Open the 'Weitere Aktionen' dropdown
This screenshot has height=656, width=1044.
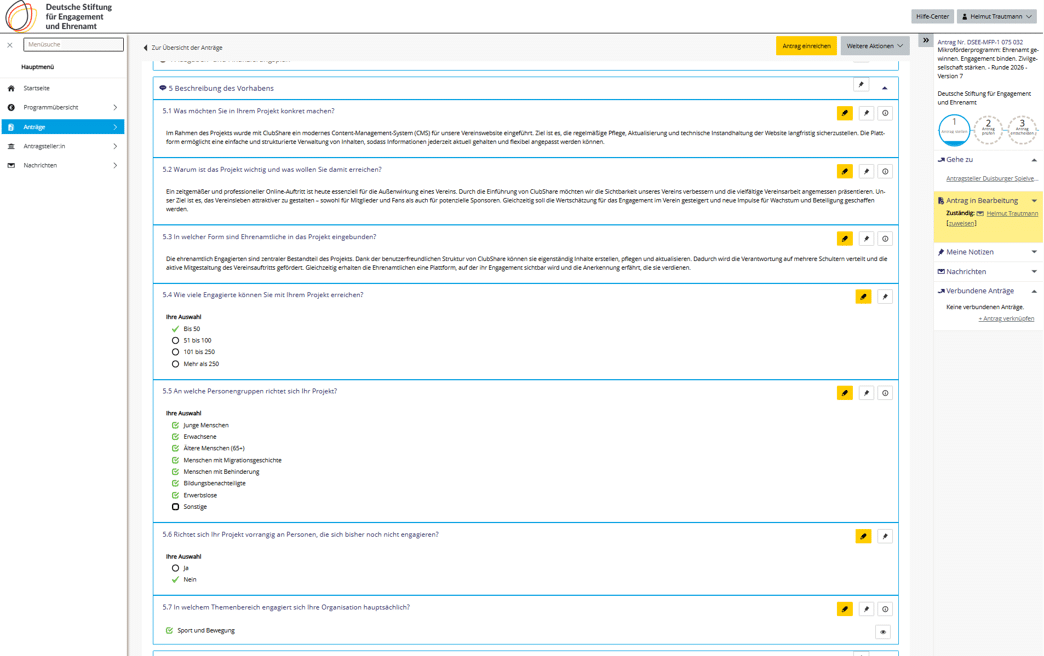pyautogui.click(x=875, y=46)
